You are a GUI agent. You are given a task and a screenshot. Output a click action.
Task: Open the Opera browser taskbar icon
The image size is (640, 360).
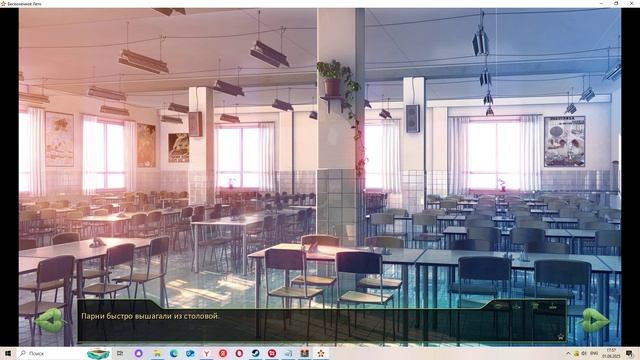(239, 353)
